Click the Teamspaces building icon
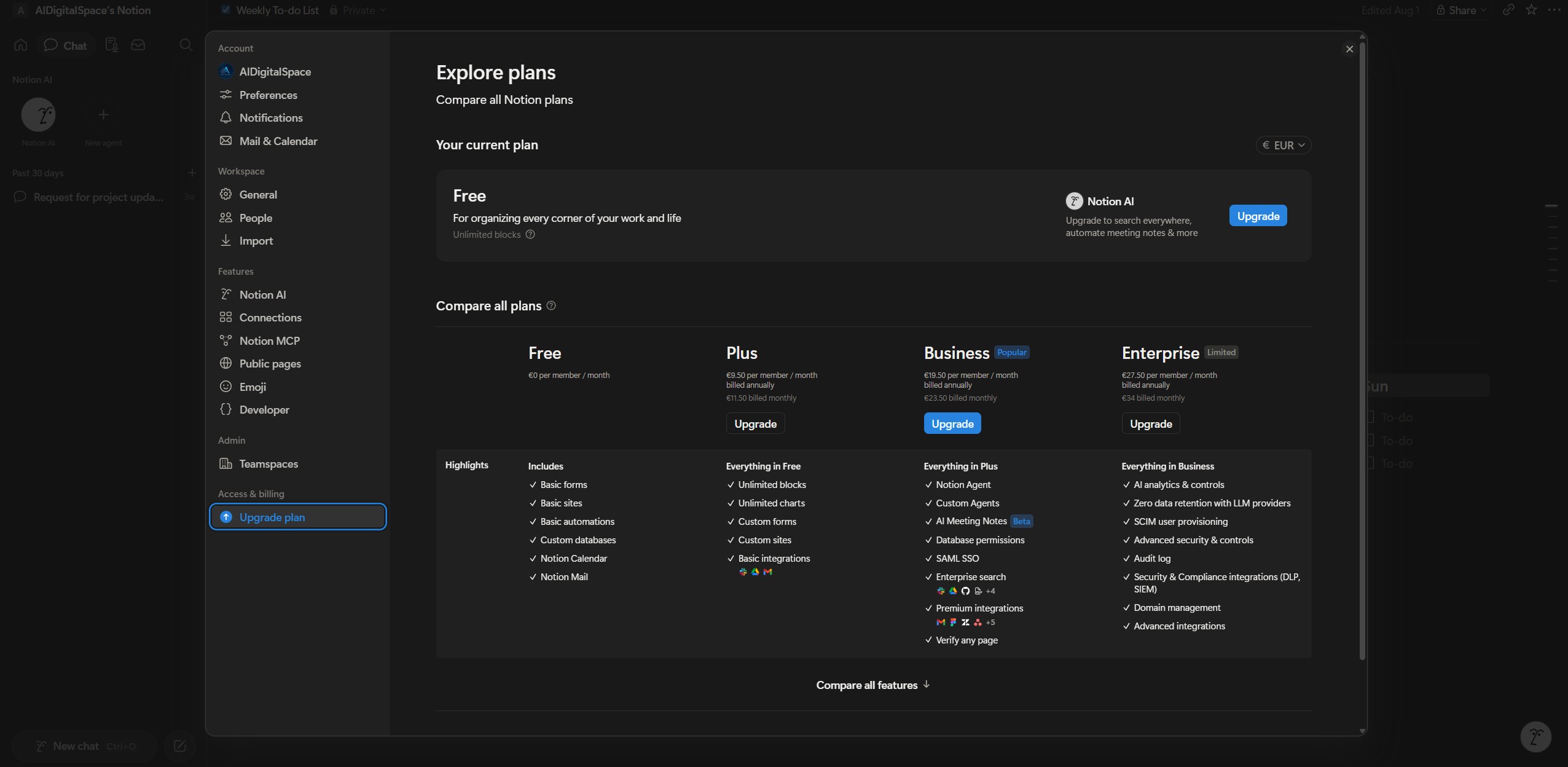The width and height of the screenshot is (1568, 767). click(x=225, y=463)
